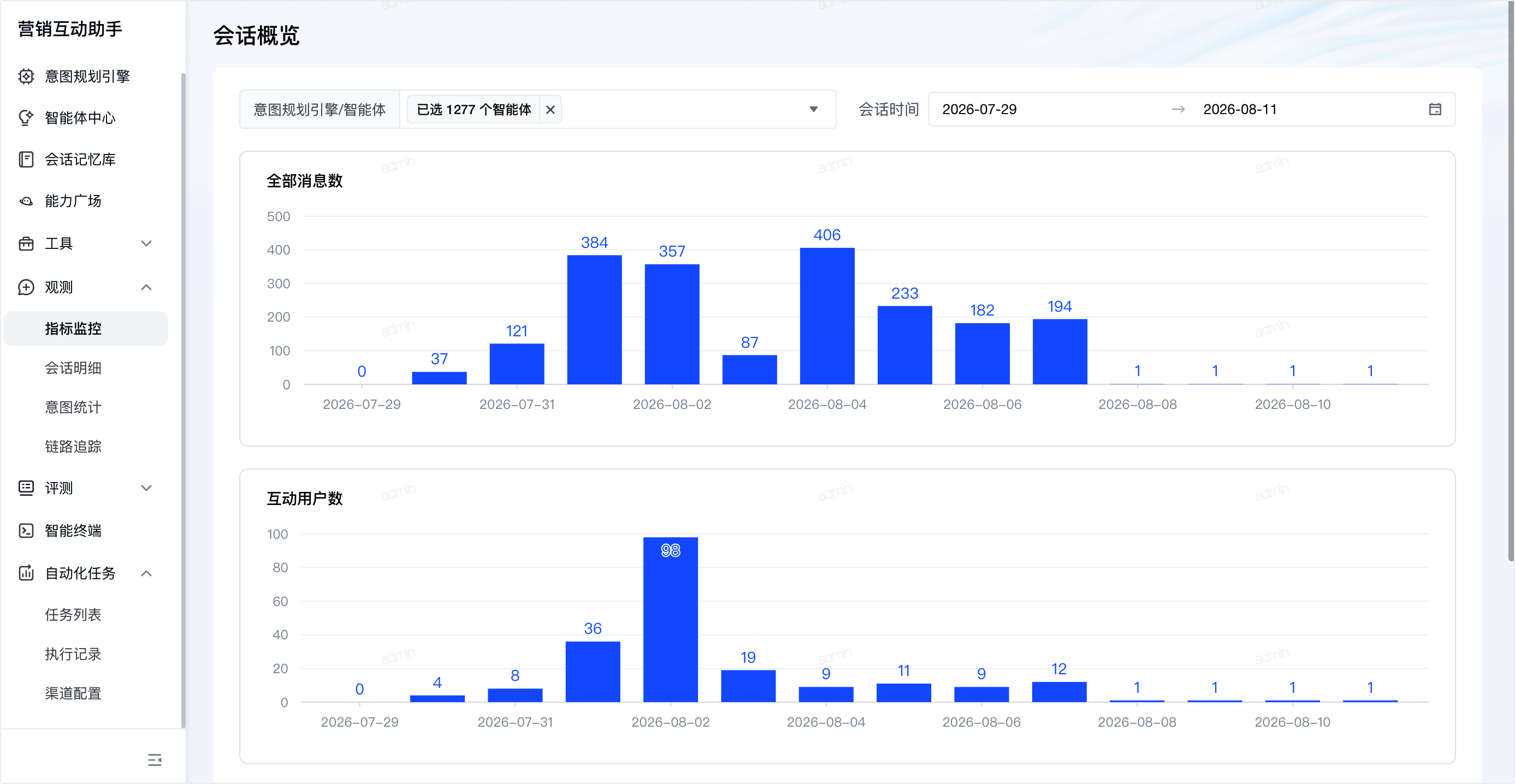Click the sidebar vertical scrollbar
Viewport: 1515px width, 784px height.
[x=183, y=400]
